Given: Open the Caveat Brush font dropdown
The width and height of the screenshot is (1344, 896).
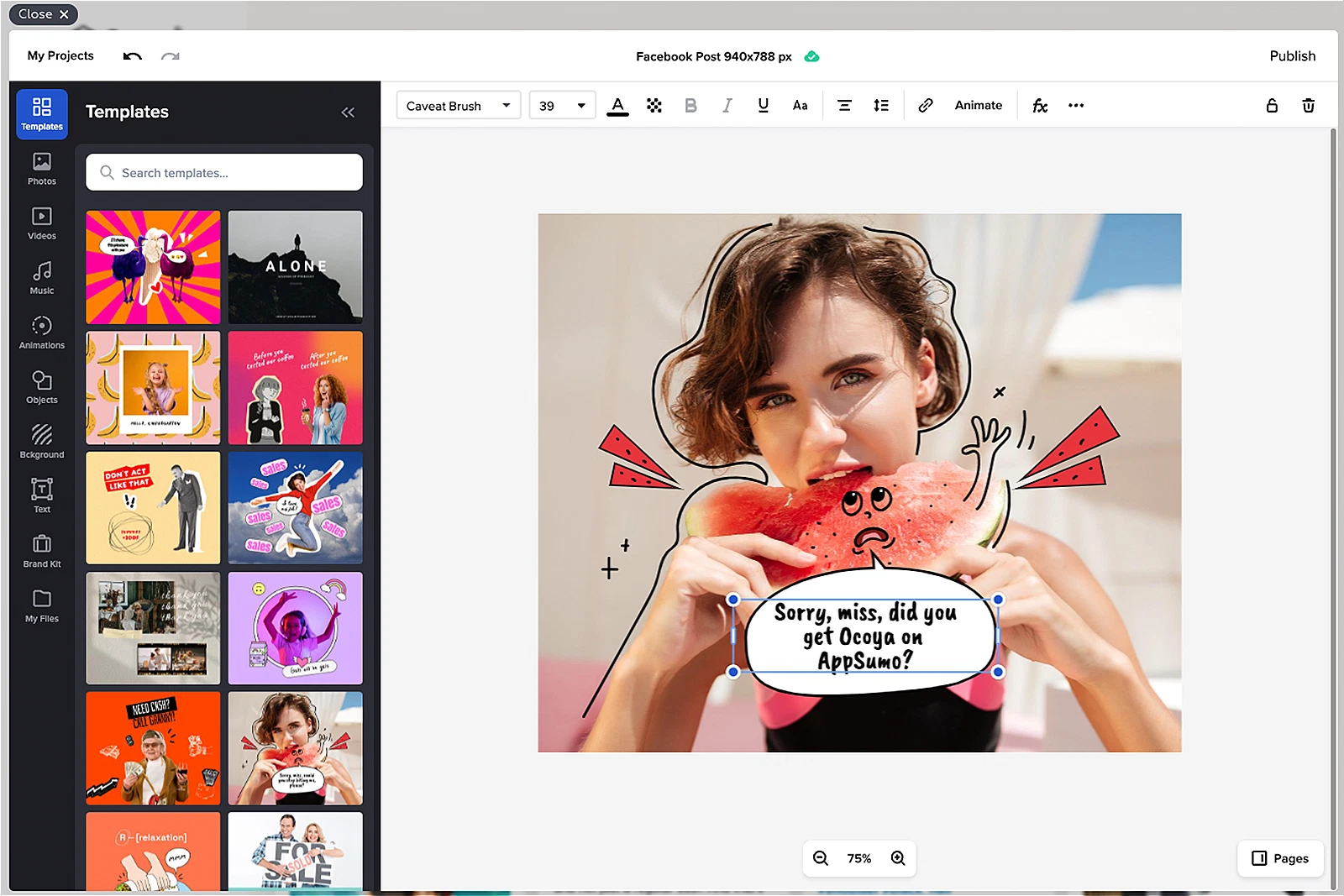Looking at the screenshot, I should pyautogui.click(x=458, y=106).
